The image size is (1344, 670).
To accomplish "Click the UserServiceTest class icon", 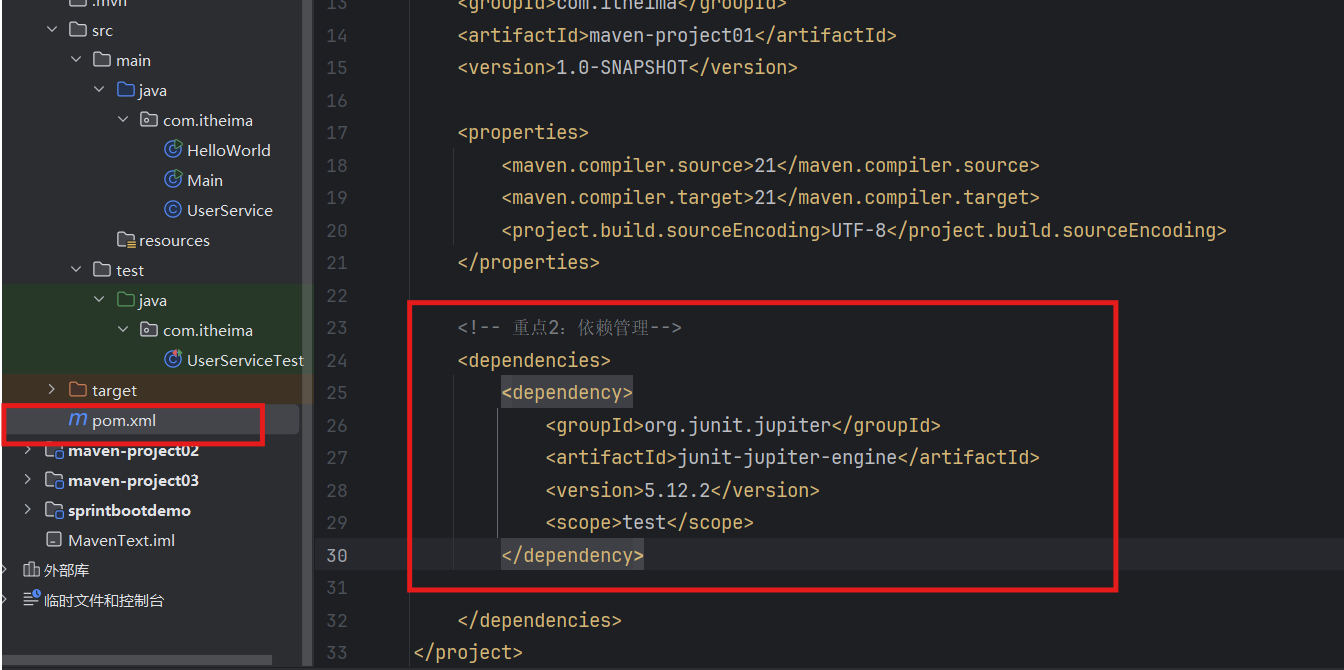I will 173,360.
